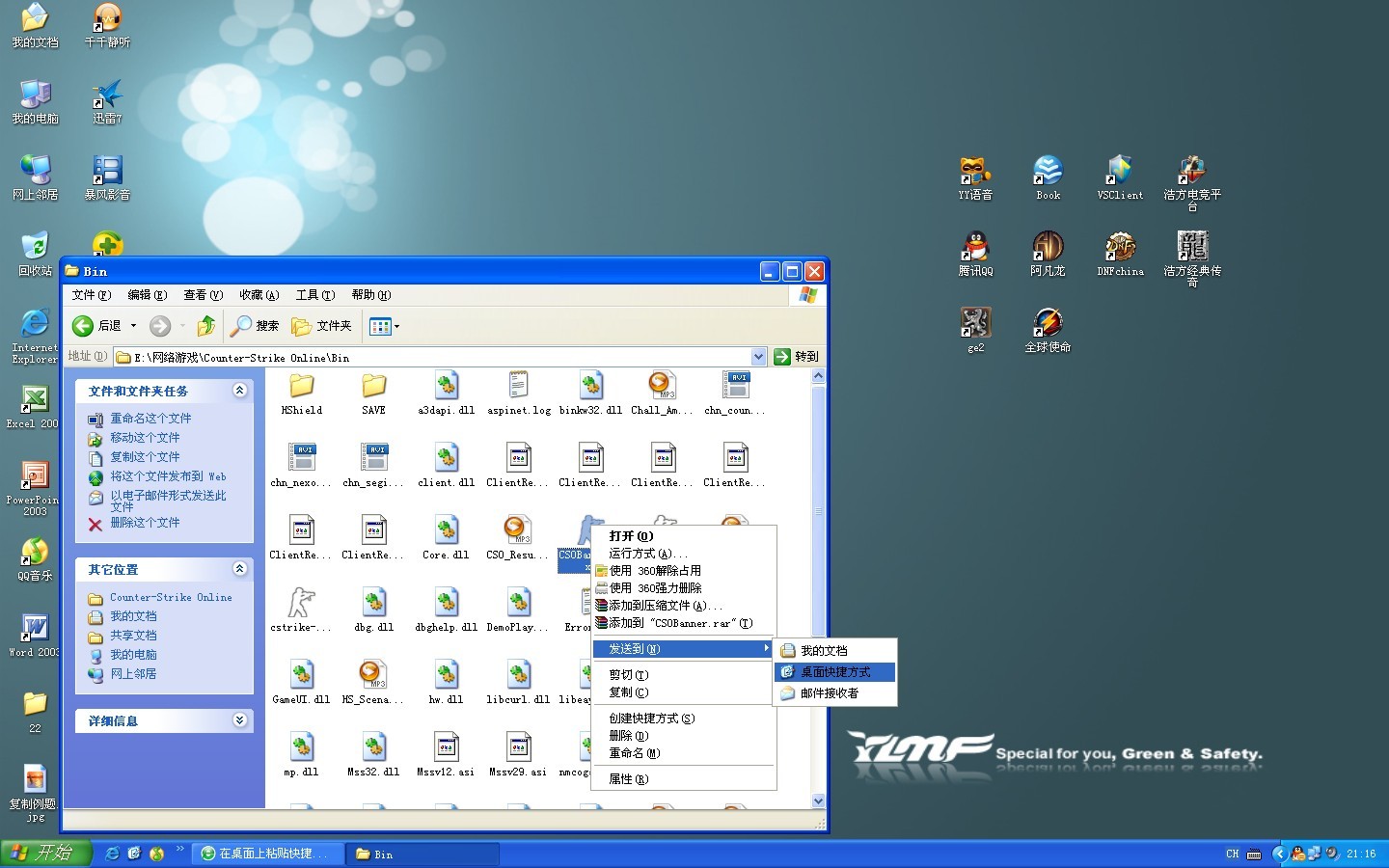Viewport: 1389px width, 868px height.
Task: Select the HS_Scena MP3 file
Action: [373, 683]
